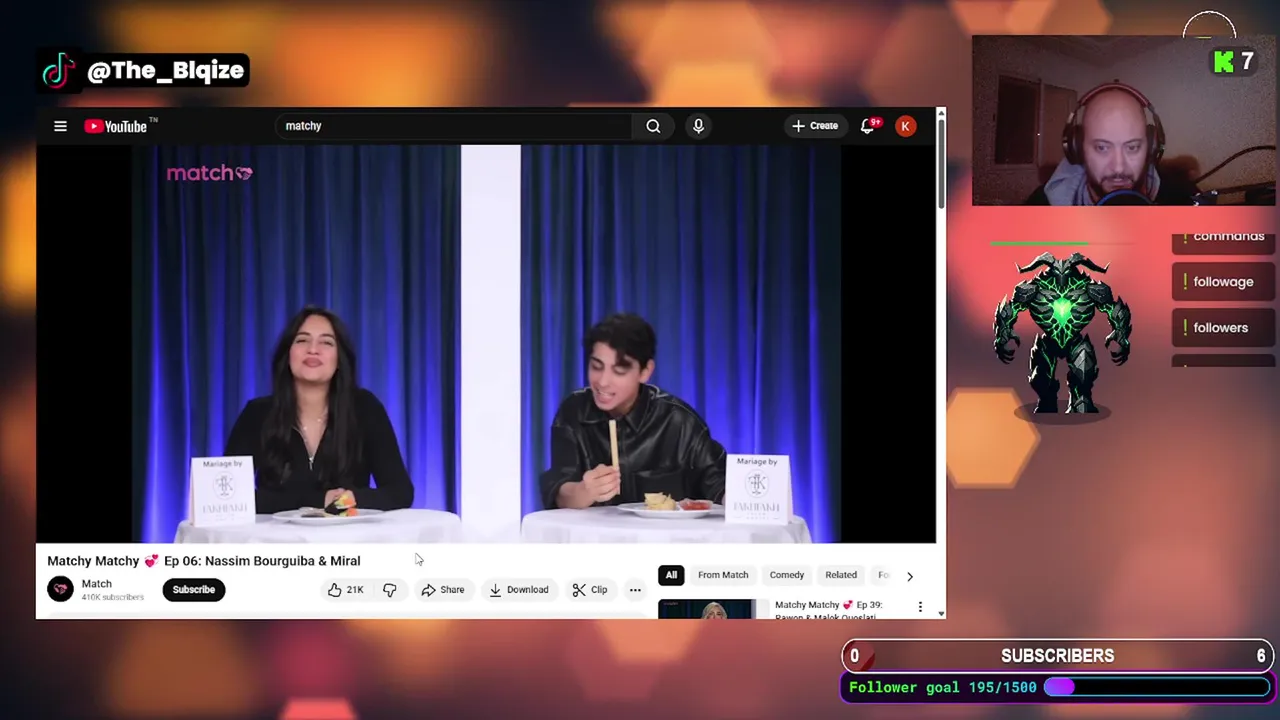The width and height of the screenshot is (1280, 720).
Task: Open Match channel name link
Action: [96, 583]
